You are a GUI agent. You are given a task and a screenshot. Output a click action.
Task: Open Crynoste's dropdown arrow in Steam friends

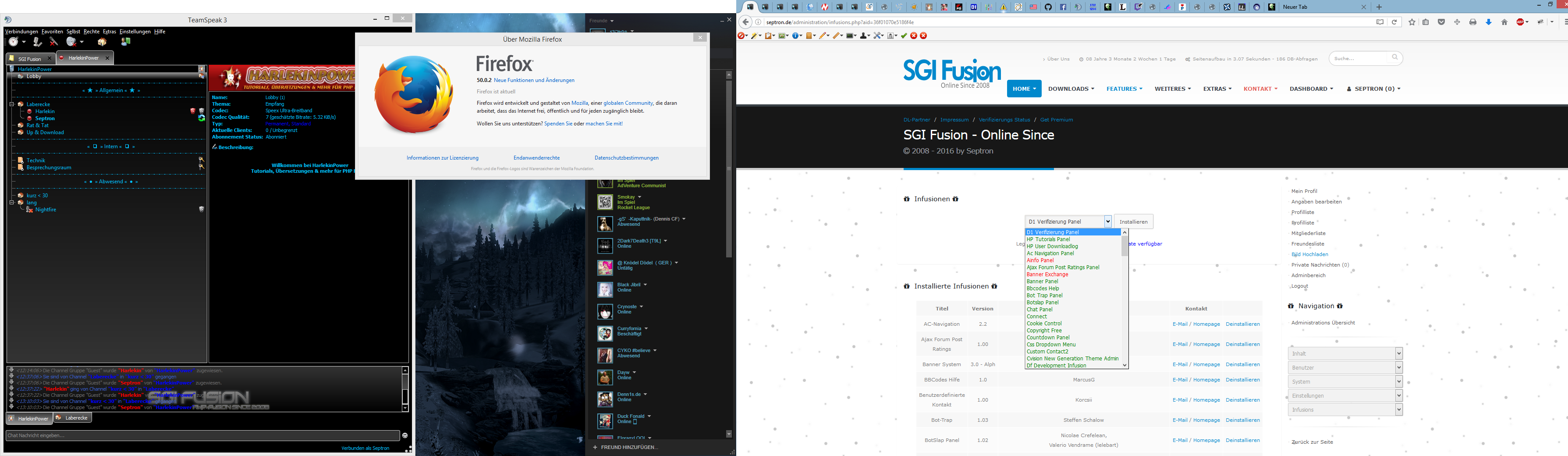pos(641,307)
